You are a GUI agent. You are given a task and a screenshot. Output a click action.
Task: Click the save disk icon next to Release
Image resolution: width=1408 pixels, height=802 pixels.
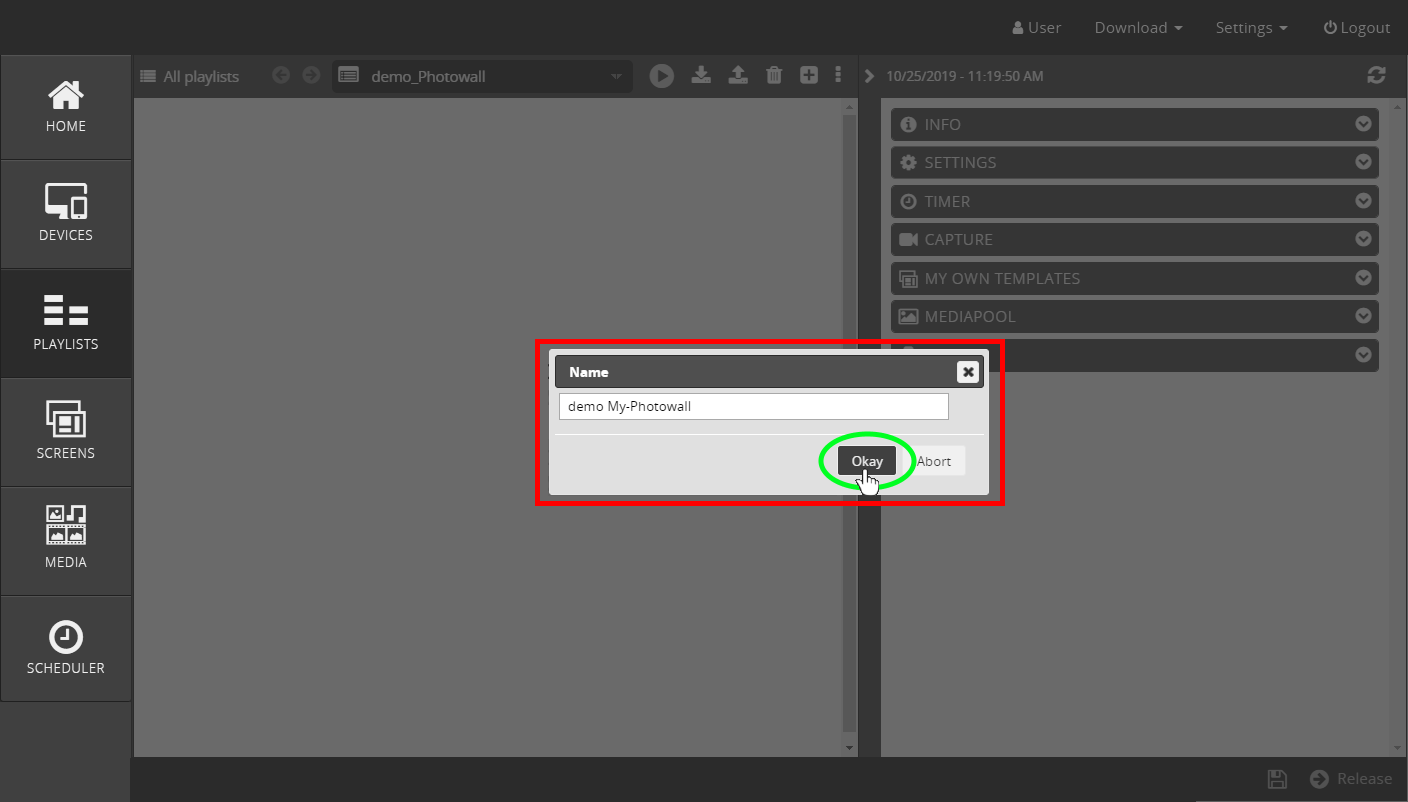[1277, 779]
